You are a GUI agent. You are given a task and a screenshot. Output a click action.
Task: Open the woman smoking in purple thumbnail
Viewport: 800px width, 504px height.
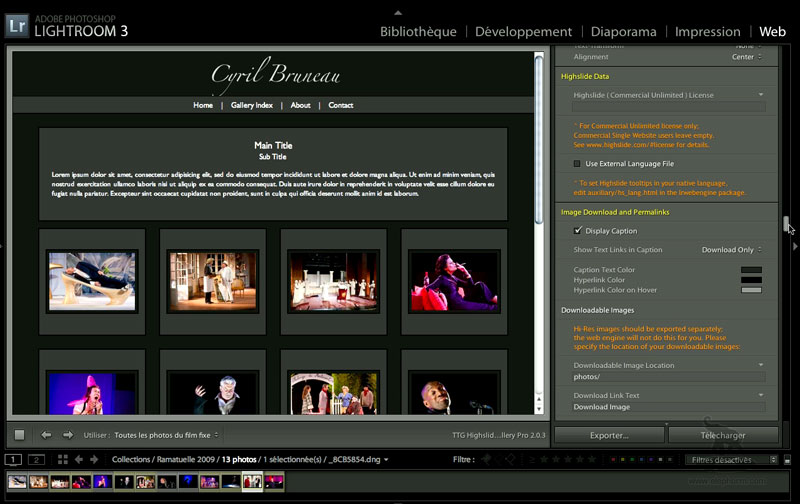pos(454,281)
